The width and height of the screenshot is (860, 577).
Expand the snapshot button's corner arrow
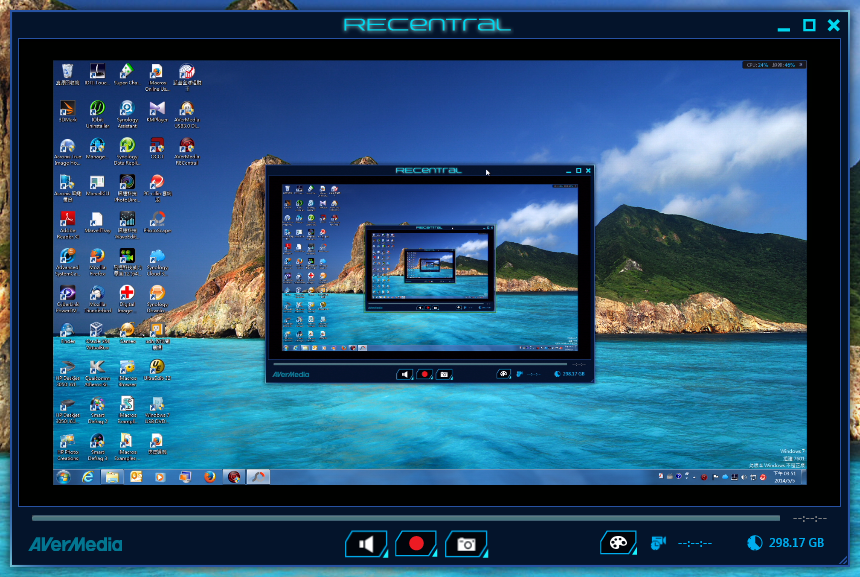click(x=485, y=554)
